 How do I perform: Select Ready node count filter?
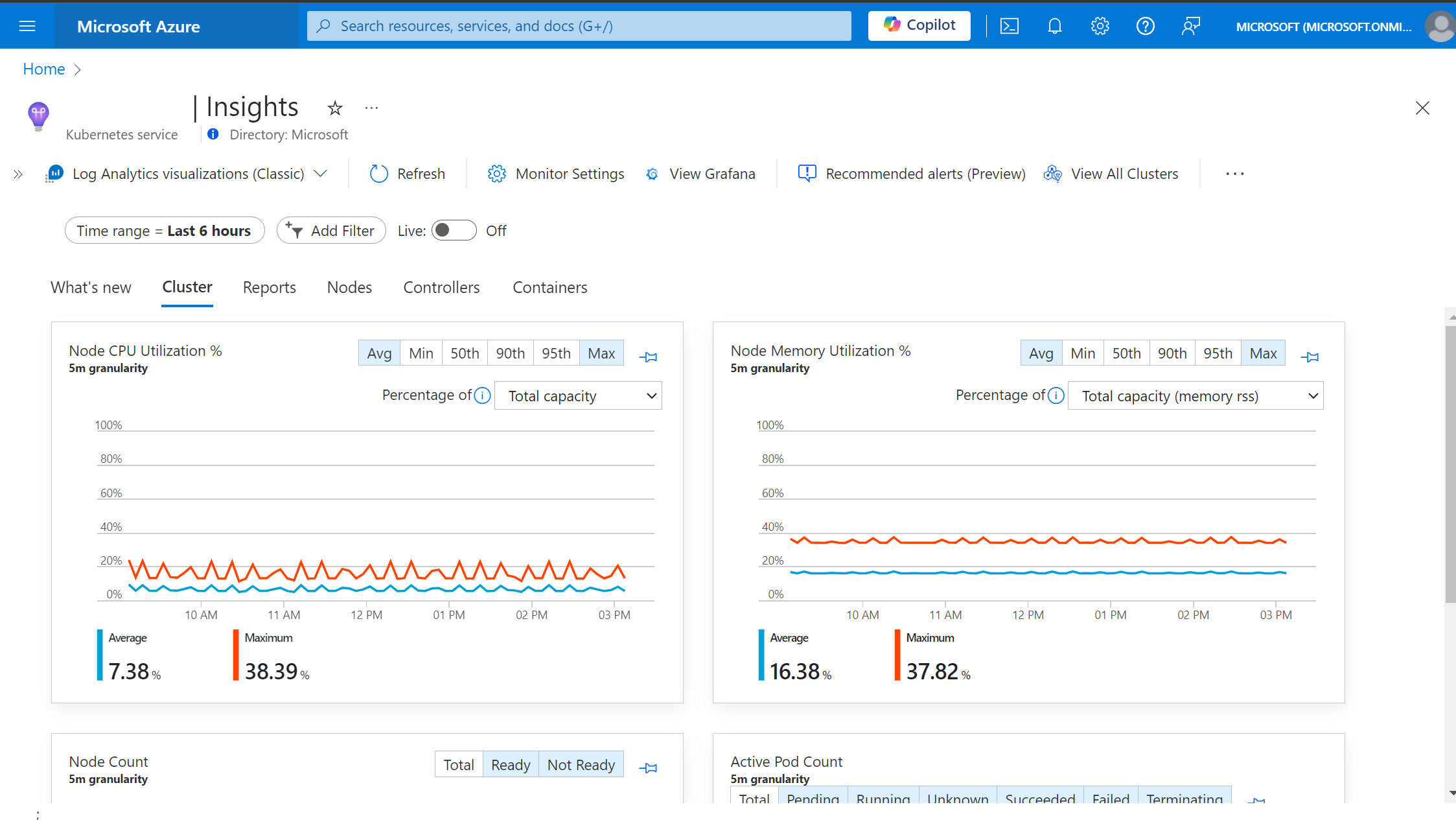[510, 765]
